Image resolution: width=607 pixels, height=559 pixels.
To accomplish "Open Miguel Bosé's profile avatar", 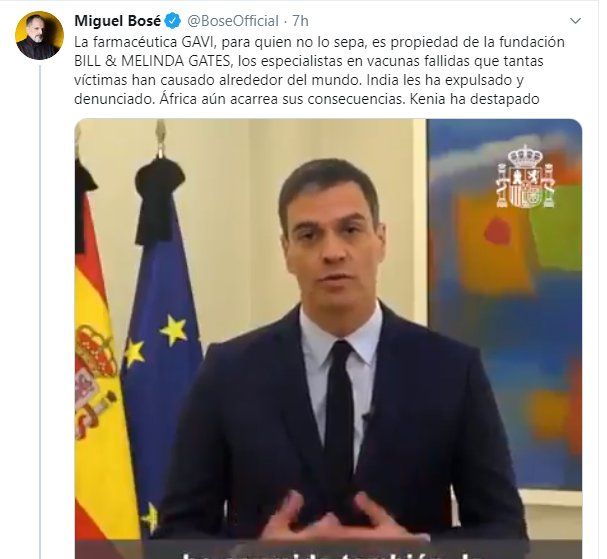I will (39, 35).
